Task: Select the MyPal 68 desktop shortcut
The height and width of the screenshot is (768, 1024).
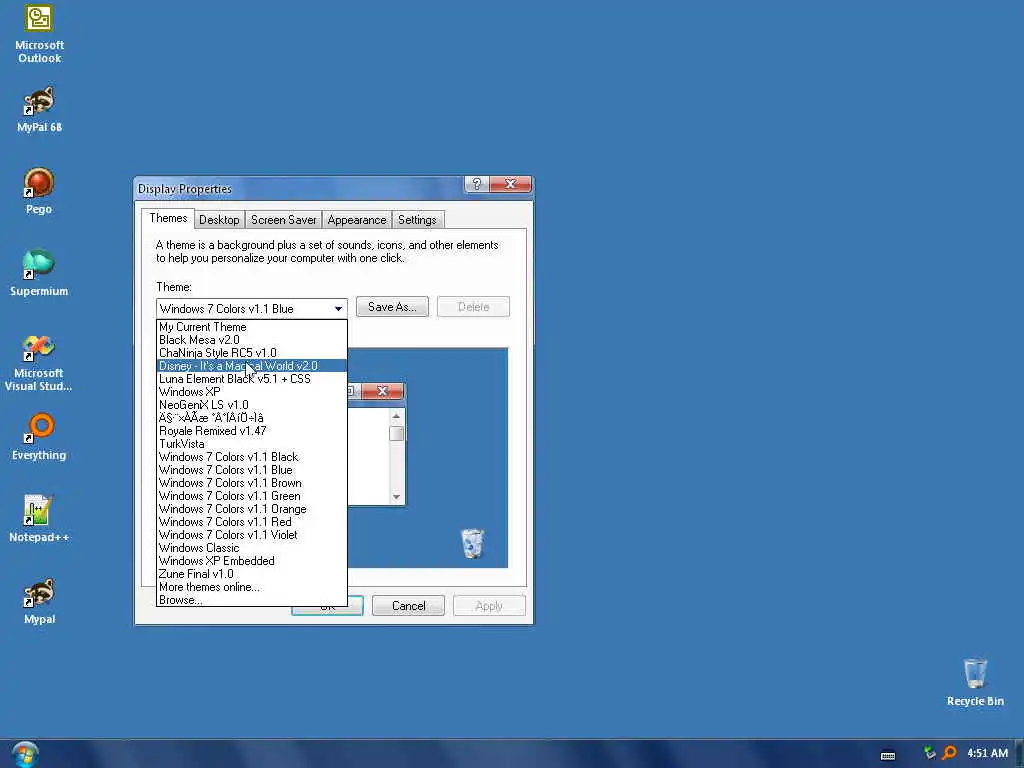Action: pos(39,109)
